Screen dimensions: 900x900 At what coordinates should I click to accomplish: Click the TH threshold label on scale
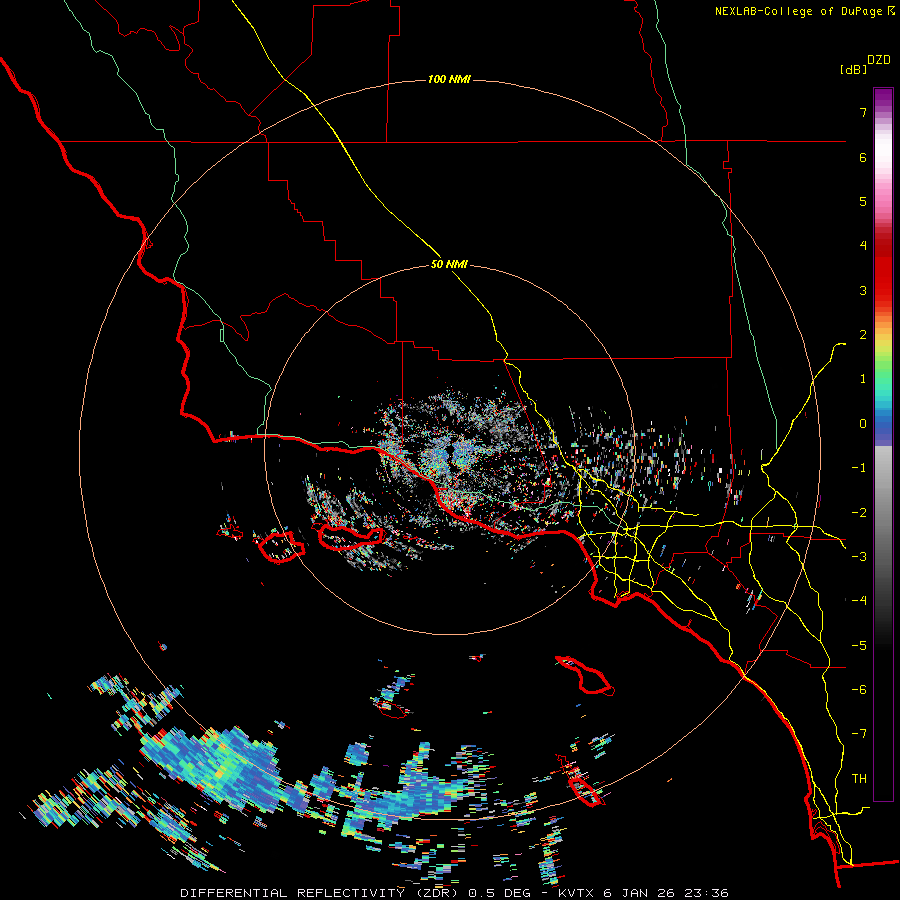[859, 779]
